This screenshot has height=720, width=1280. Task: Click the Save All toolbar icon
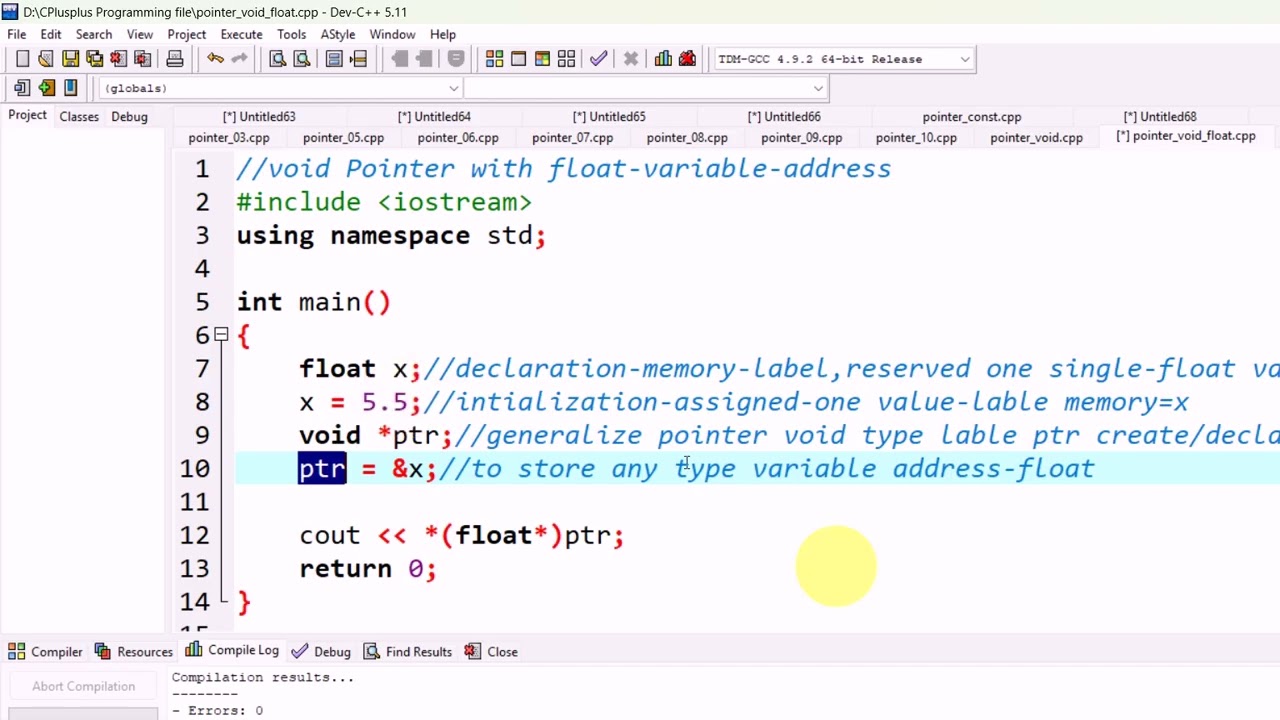pyautogui.click(x=94, y=59)
